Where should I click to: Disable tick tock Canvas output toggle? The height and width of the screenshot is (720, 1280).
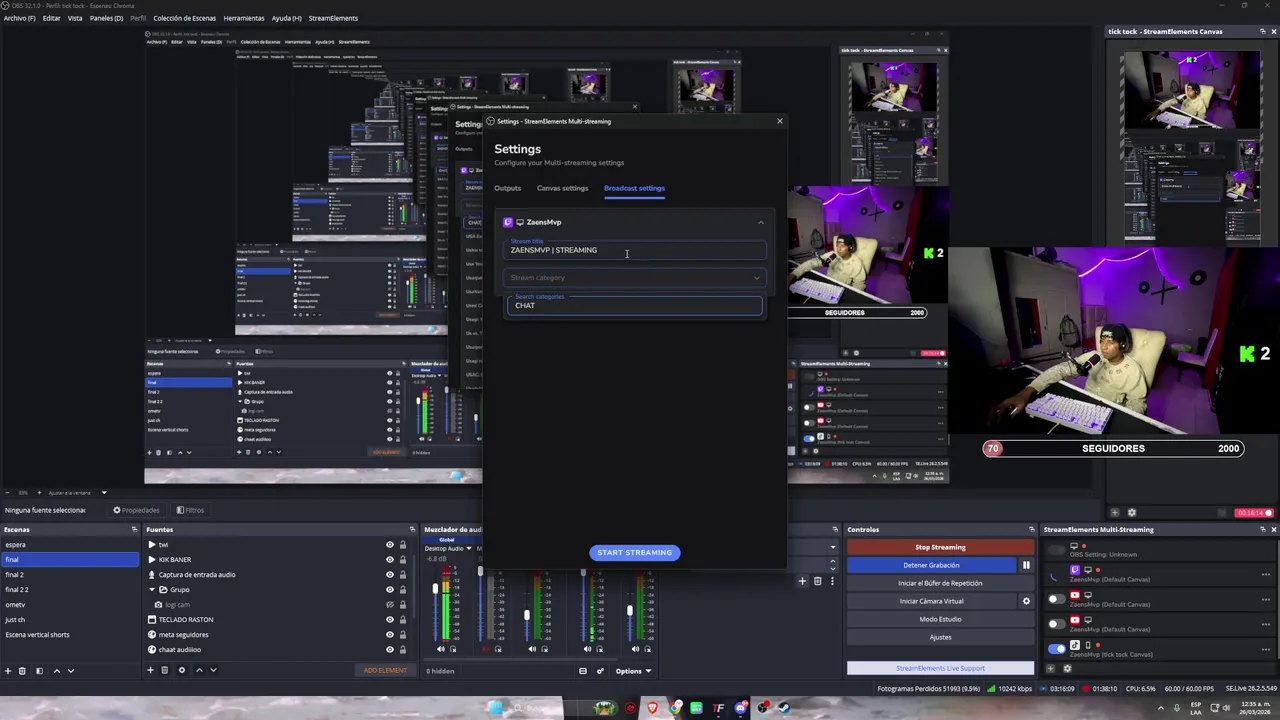point(1056,648)
